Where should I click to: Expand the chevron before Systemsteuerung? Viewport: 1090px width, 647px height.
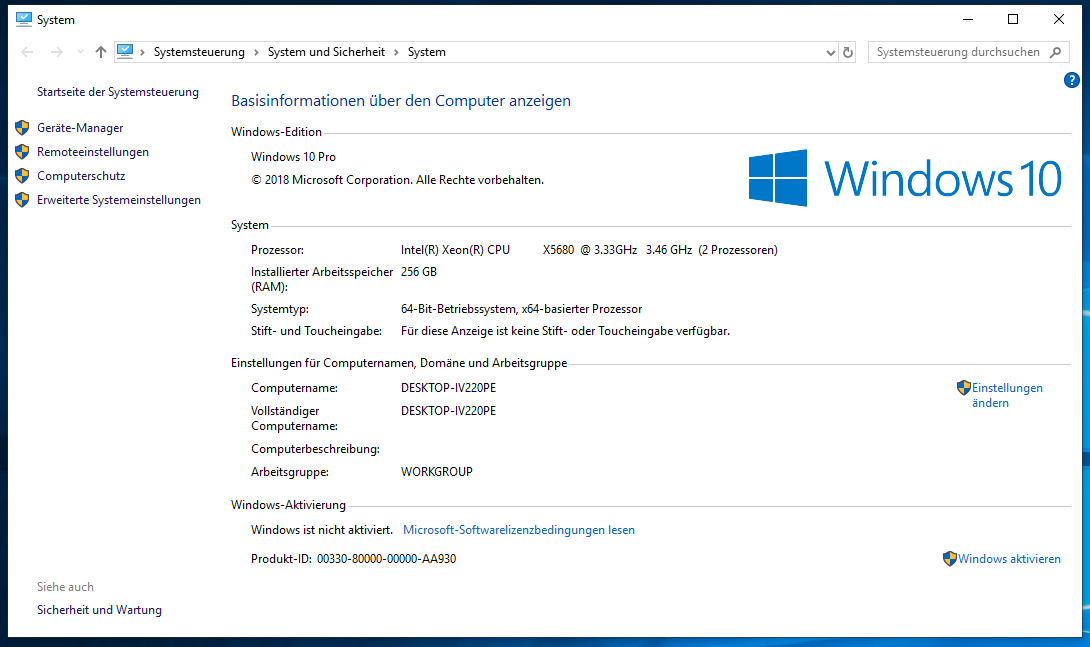(x=143, y=52)
